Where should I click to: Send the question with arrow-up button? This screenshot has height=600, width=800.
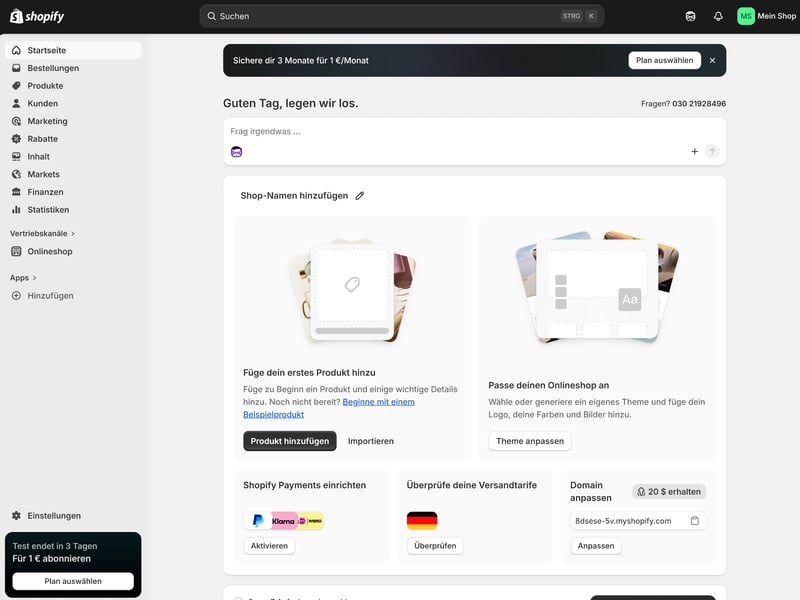(x=712, y=152)
